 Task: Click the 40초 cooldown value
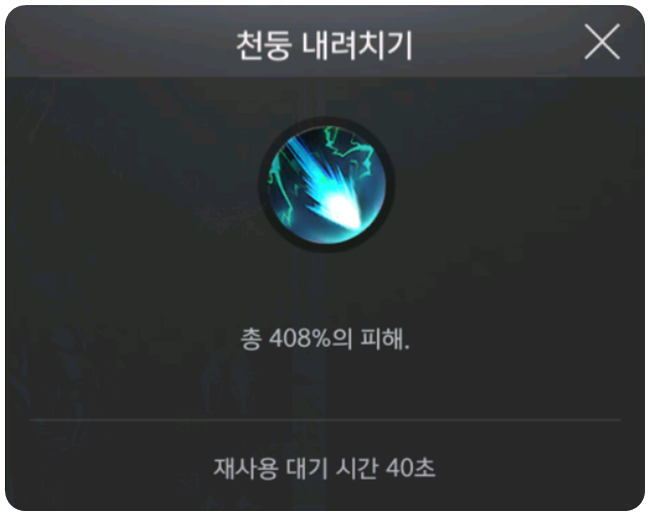[410, 468]
